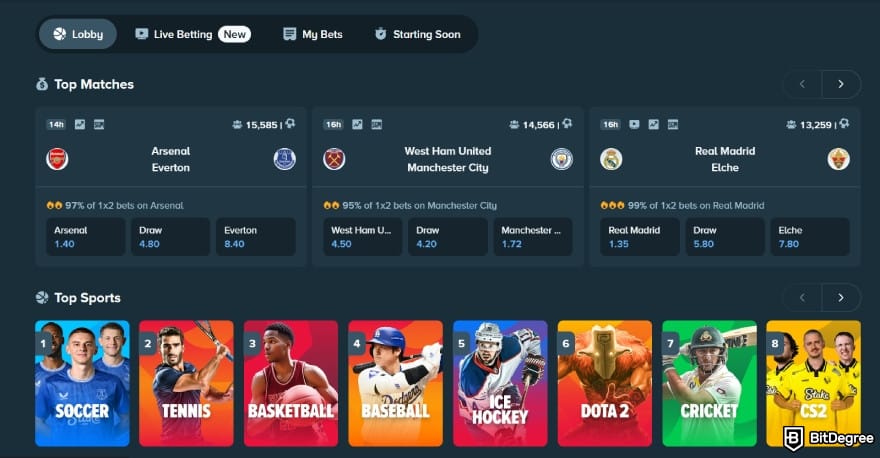Click the Manchester City club crest
Screen dimensions: 880x458
point(562,159)
